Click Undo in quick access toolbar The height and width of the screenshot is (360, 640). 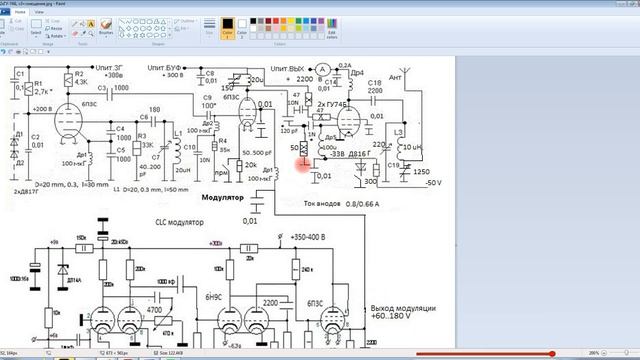click(x=3, y=52)
